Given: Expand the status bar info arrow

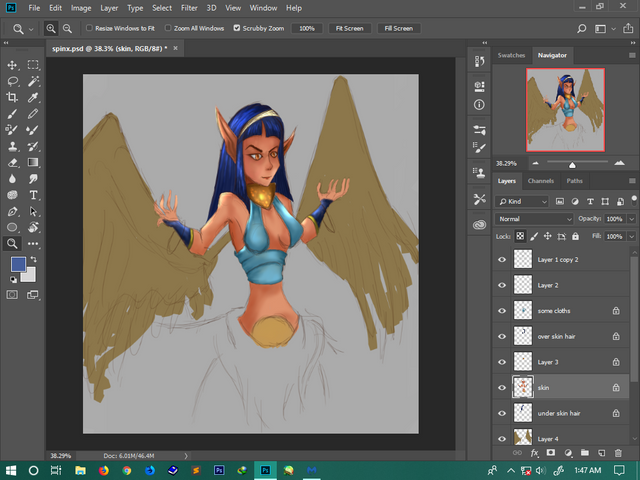Looking at the screenshot, I should coord(186,456).
